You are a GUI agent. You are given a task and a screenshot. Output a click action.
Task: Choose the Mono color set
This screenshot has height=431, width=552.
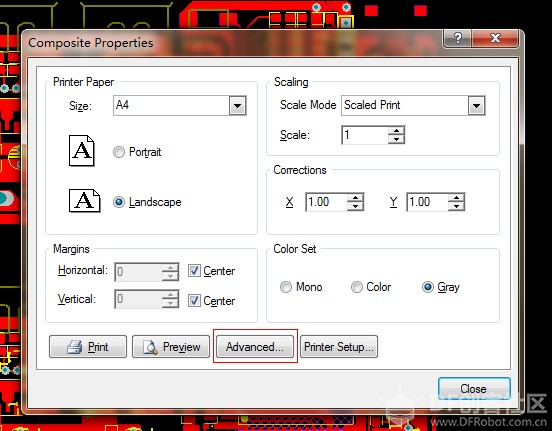tap(286, 287)
